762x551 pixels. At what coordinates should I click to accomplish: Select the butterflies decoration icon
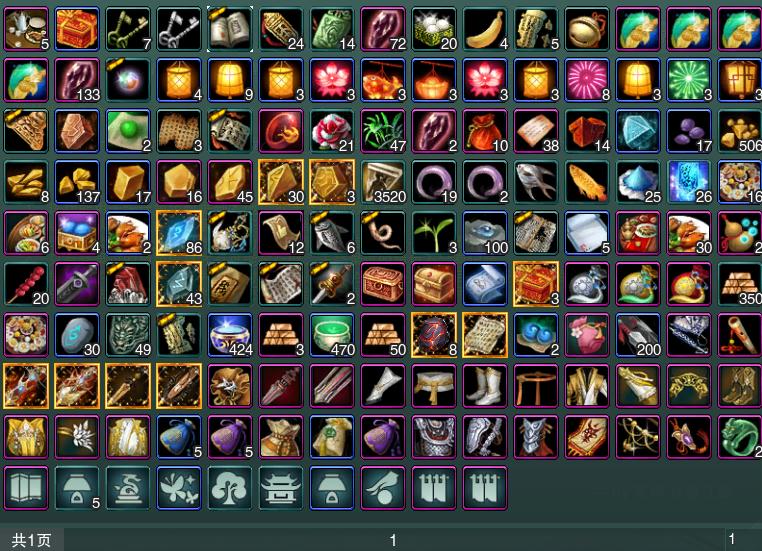coord(179,488)
